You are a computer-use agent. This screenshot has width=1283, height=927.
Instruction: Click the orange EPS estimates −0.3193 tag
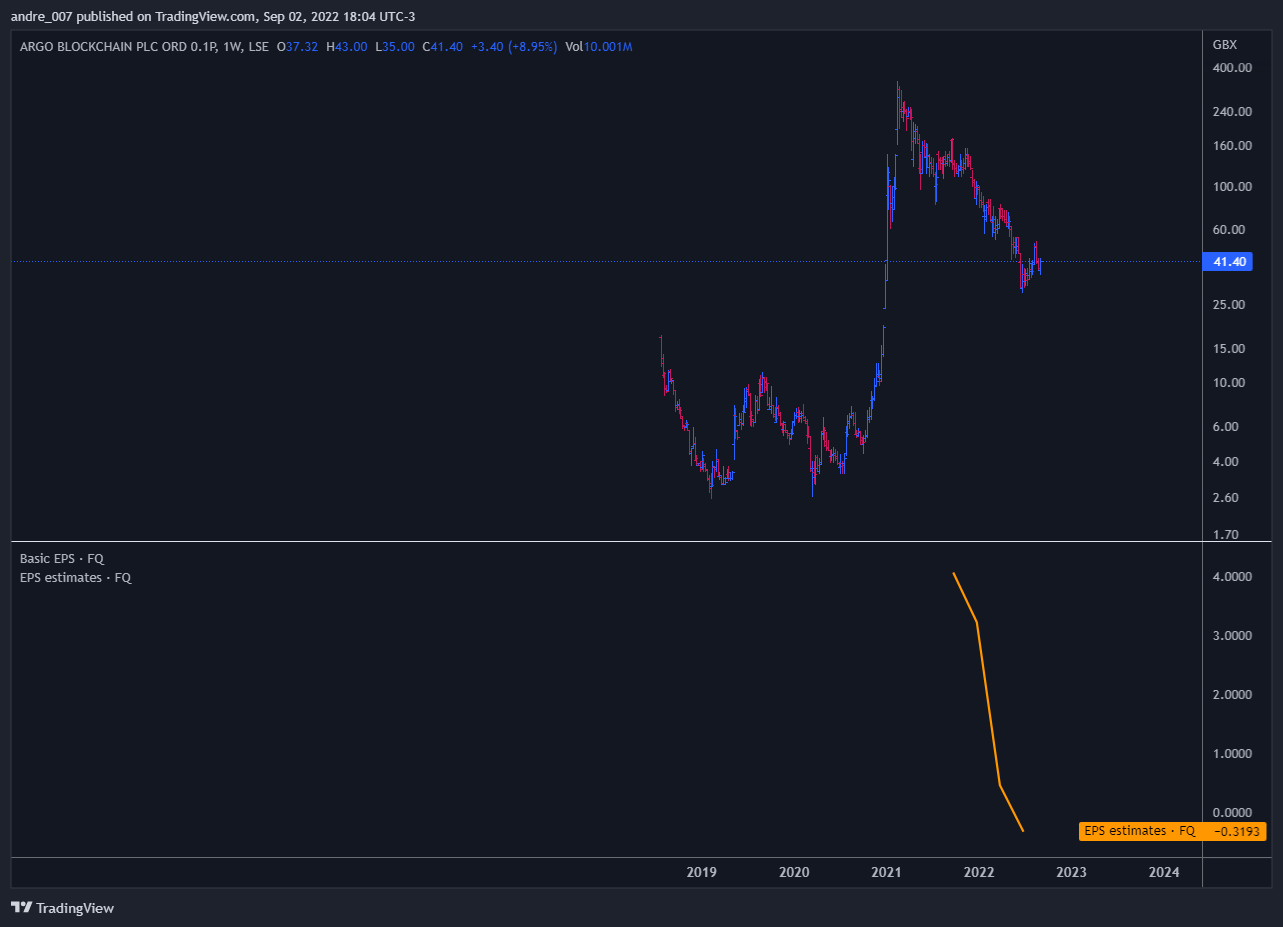tap(1172, 831)
